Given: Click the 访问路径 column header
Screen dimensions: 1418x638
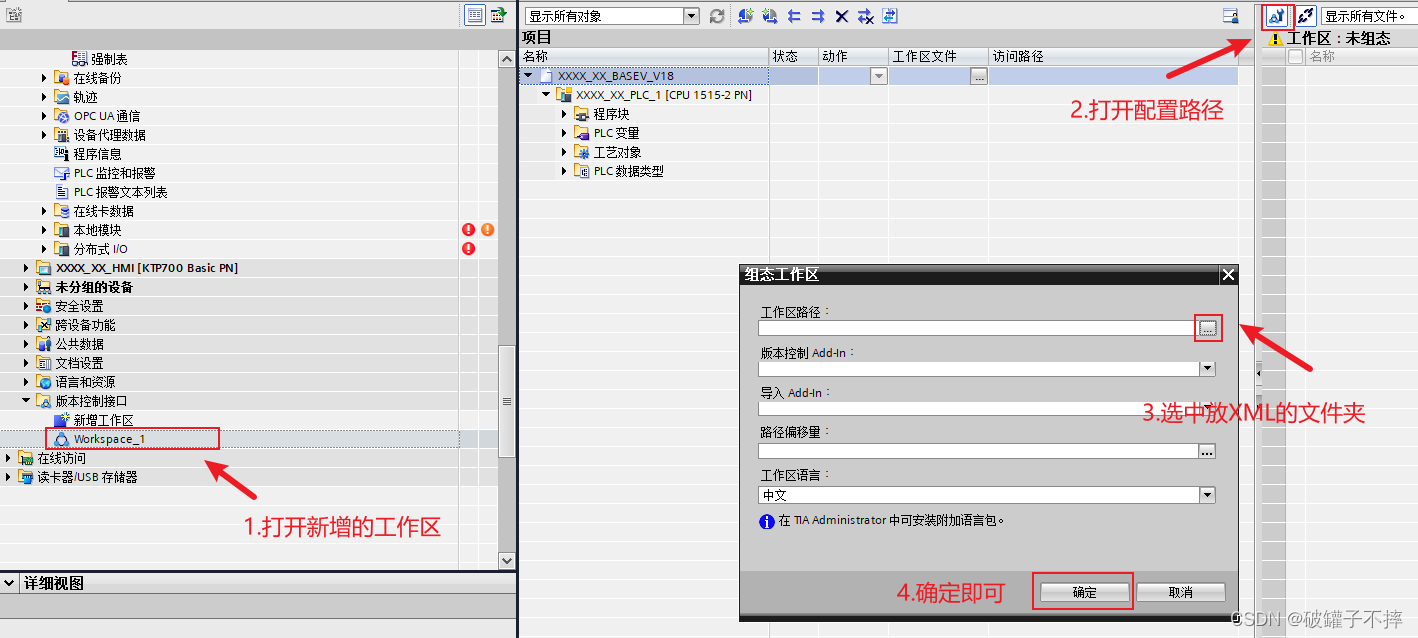Looking at the screenshot, I should (1113, 57).
